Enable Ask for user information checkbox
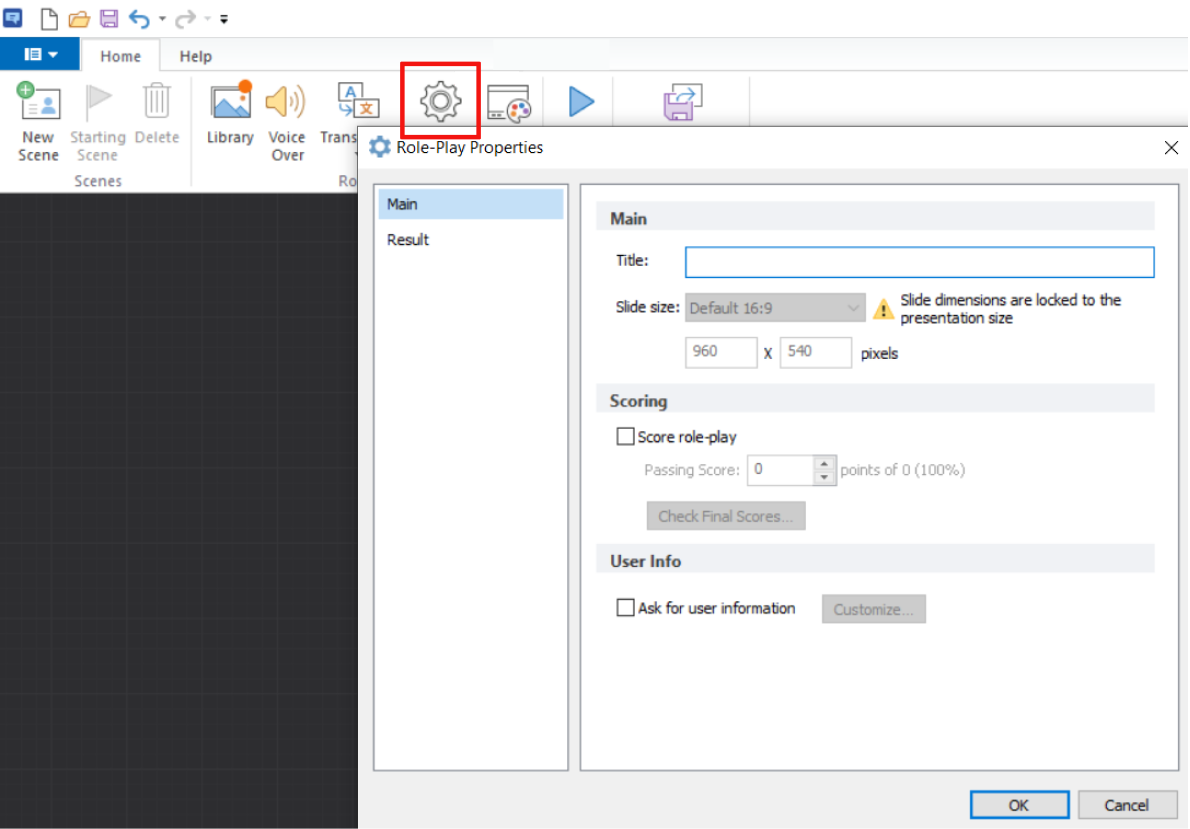 click(625, 608)
